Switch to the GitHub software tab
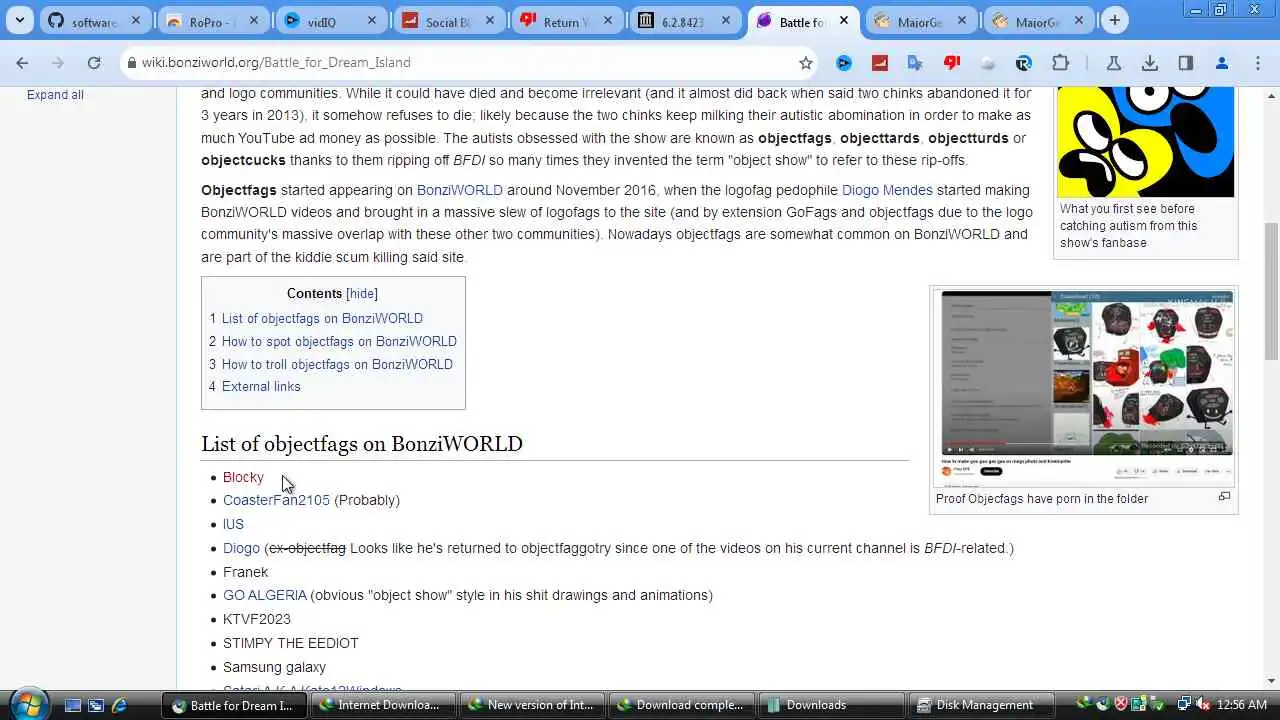Image resolution: width=1280 pixels, height=720 pixels. pos(96,21)
